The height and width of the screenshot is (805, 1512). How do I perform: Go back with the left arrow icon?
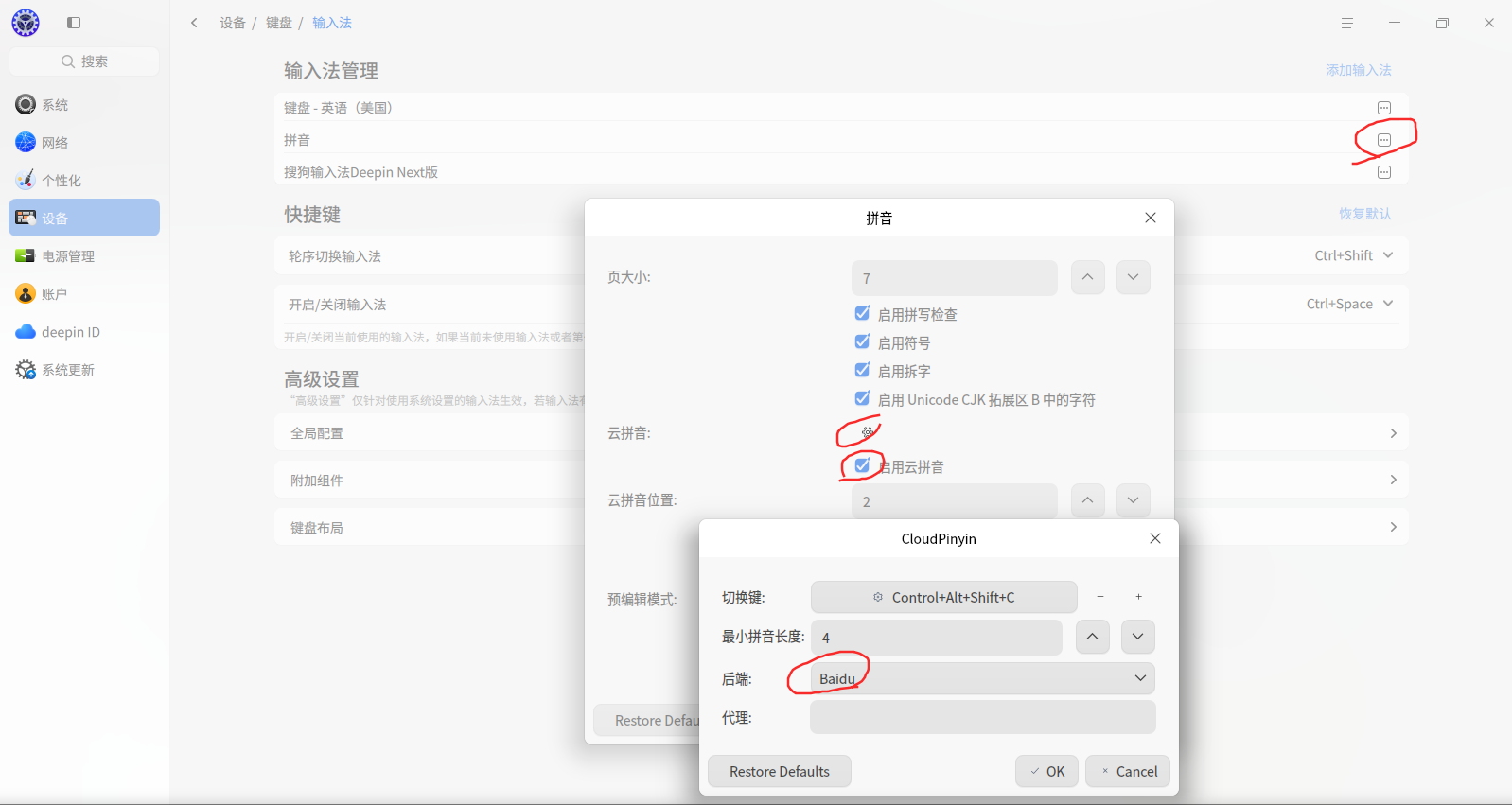click(x=194, y=23)
